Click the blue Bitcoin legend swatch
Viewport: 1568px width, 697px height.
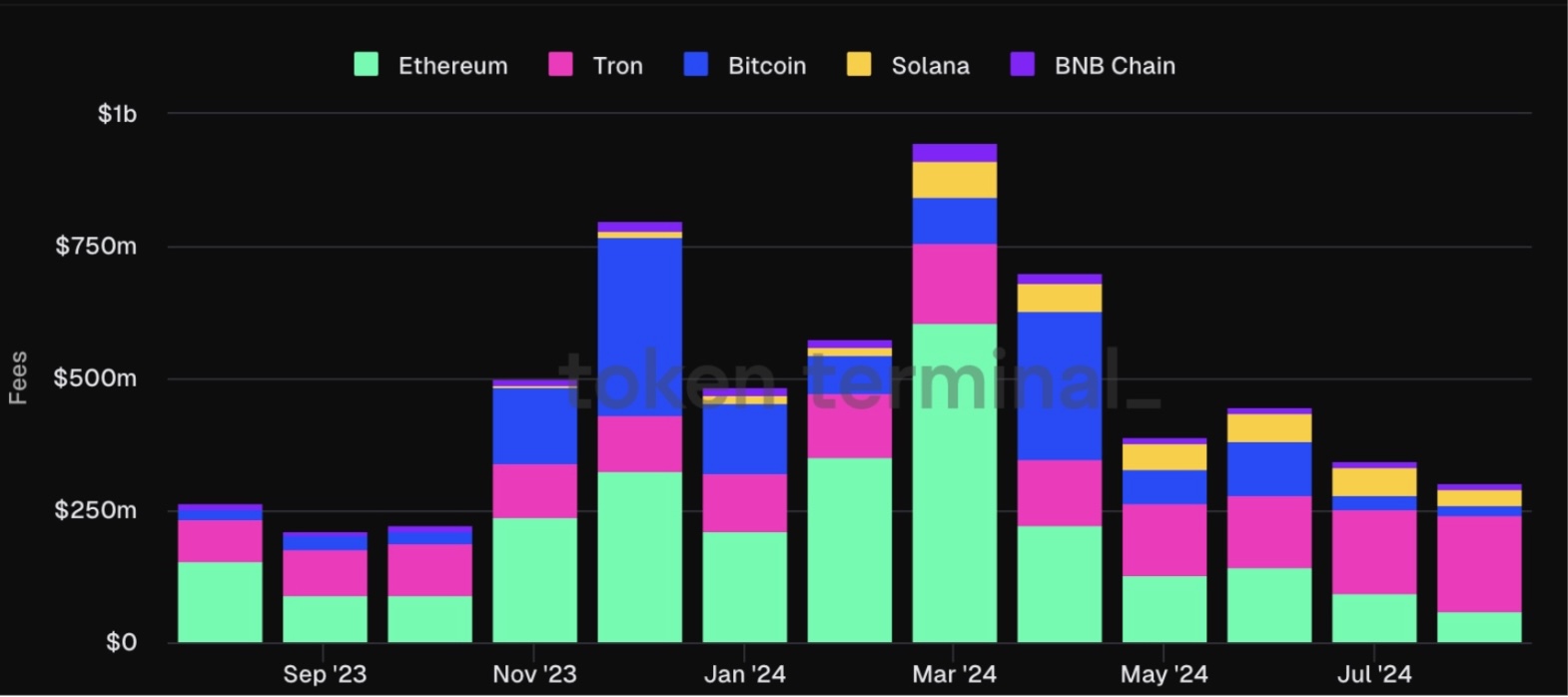[696, 65]
